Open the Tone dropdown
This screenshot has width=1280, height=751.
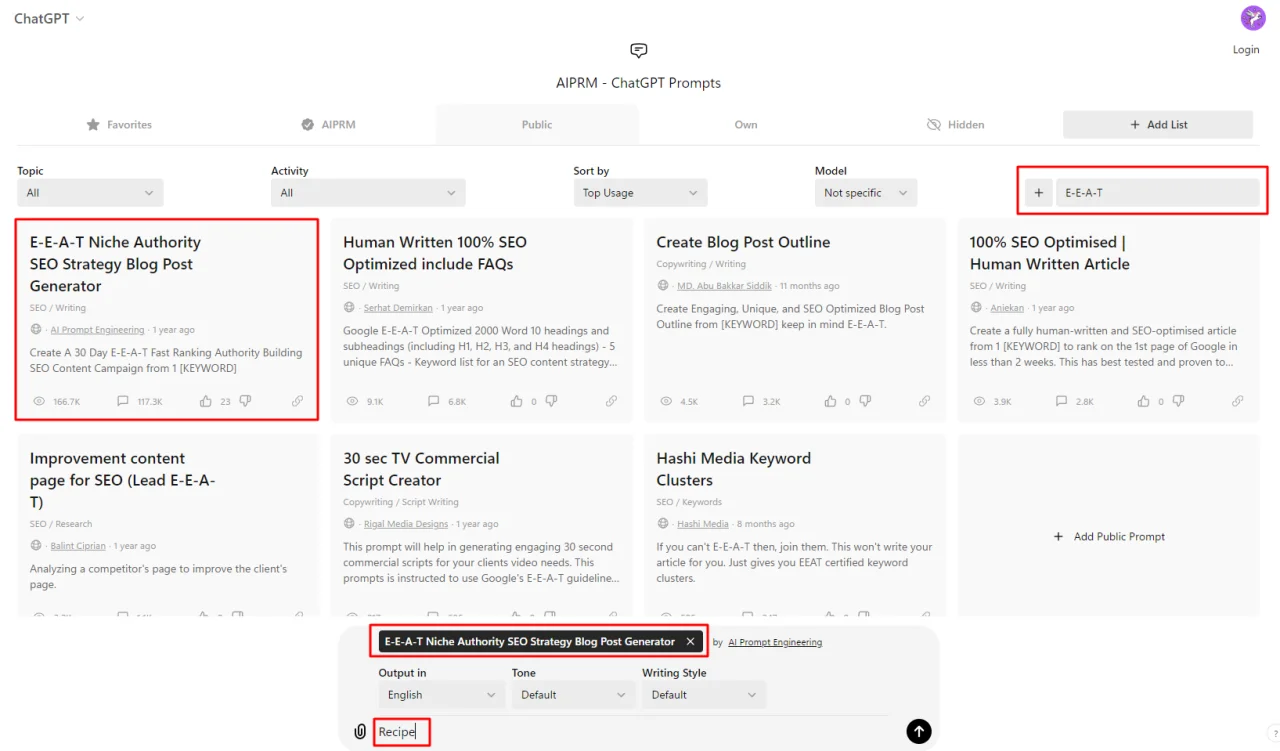pos(572,695)
